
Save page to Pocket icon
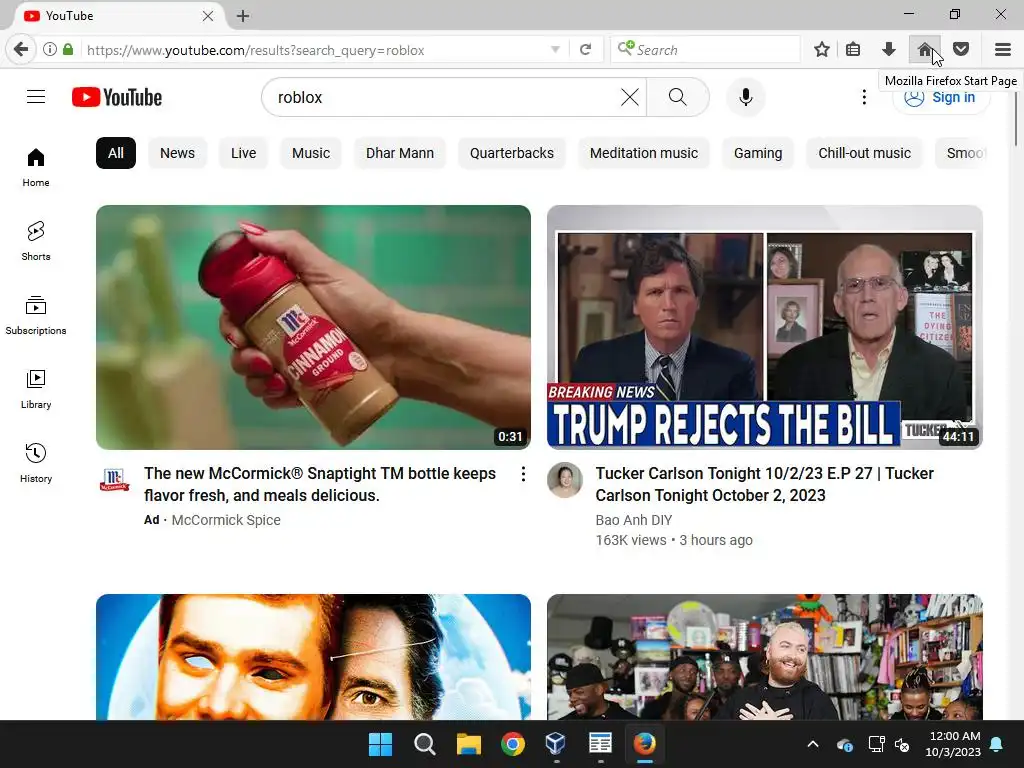(961, 50)
